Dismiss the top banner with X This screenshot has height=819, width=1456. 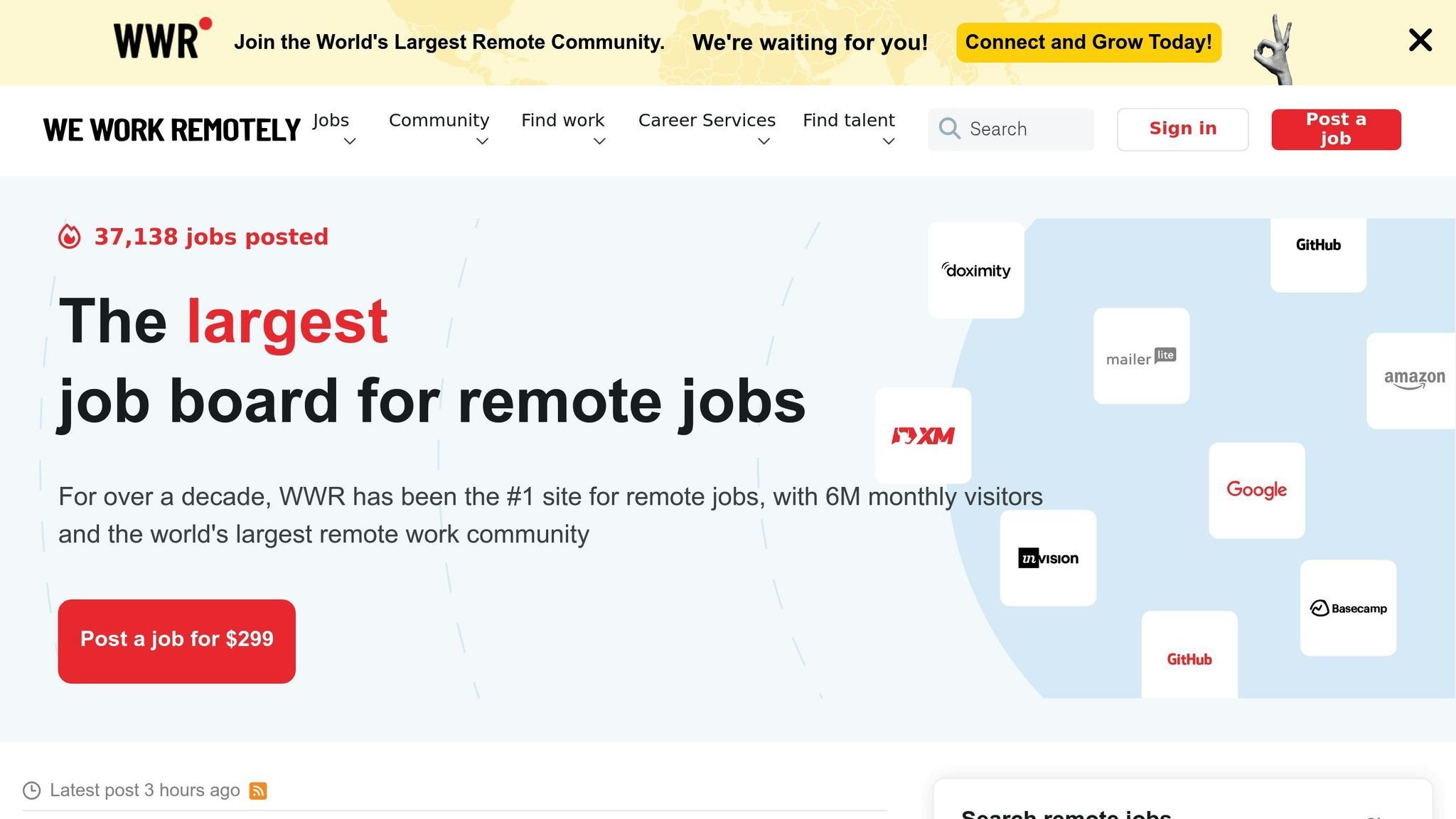[1420, 41]
